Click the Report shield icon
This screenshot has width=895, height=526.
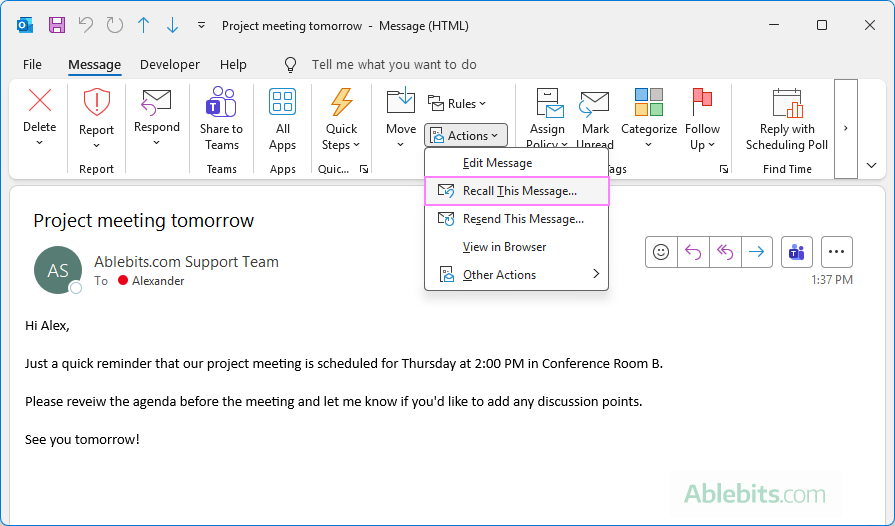click(x=96, y=102)
